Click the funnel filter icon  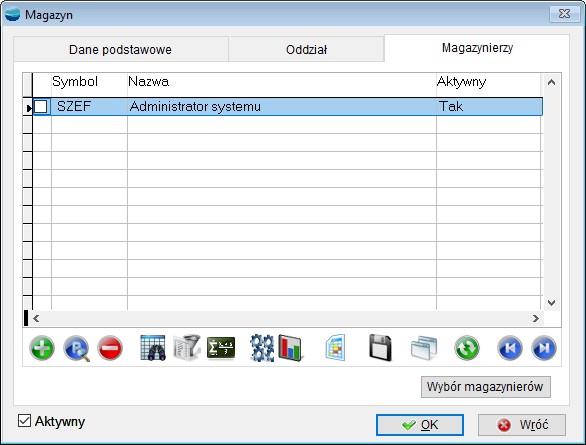click(x=187, y=348)
